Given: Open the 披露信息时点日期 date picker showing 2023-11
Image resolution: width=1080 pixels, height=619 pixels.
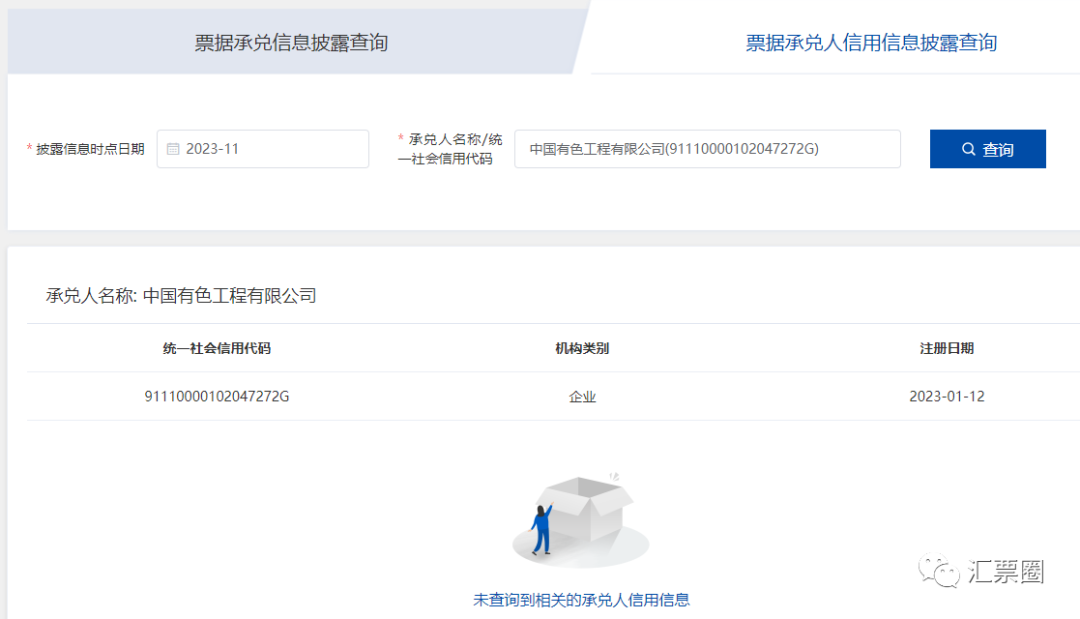Looking at the screenshot, I should [262, 149].
